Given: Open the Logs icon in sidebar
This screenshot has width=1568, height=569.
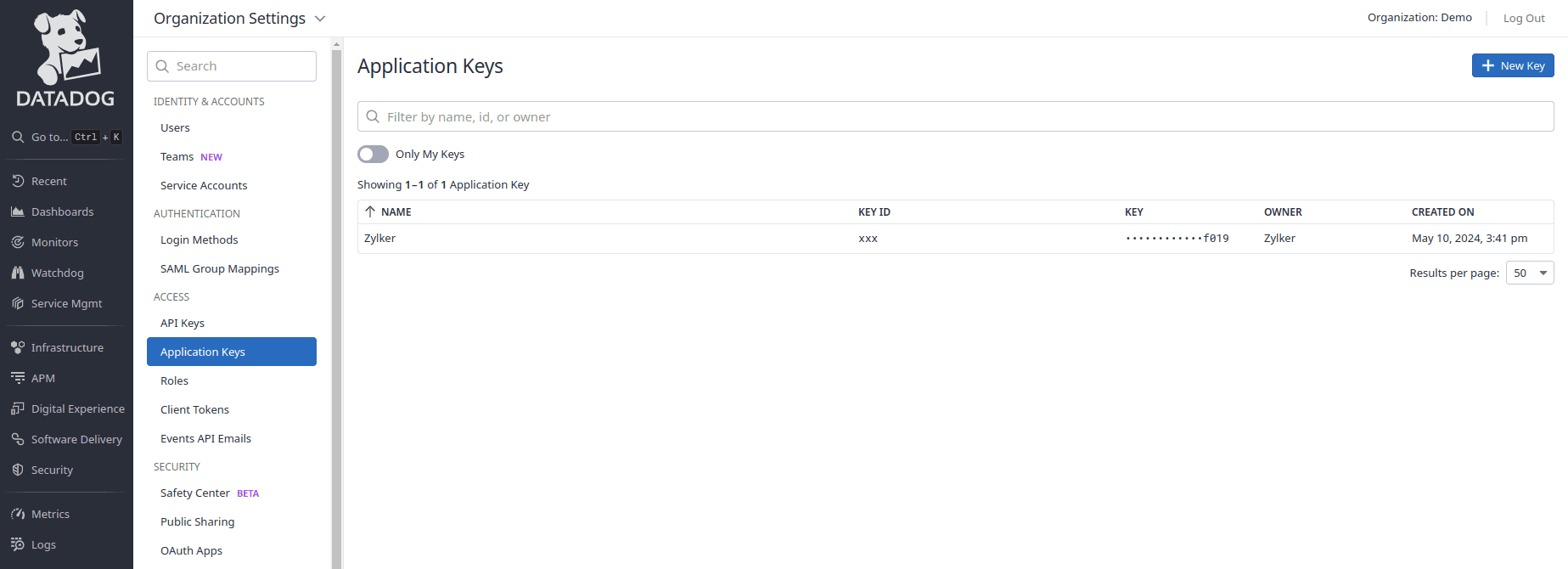Looking at the screenshot, I should (x=18, y=544).
